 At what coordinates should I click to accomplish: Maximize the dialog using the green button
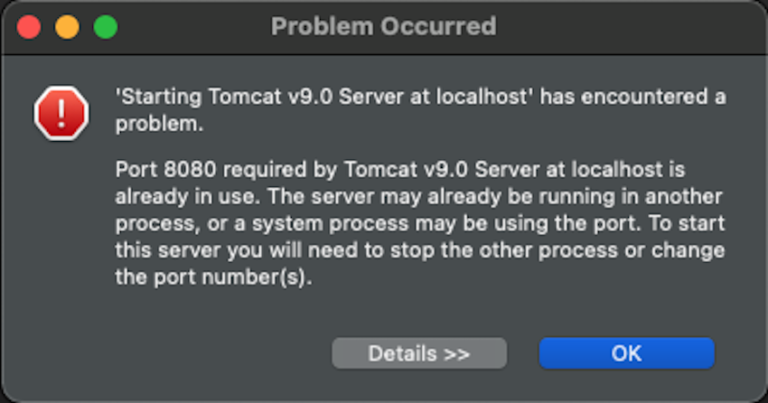tap(105, 26)
